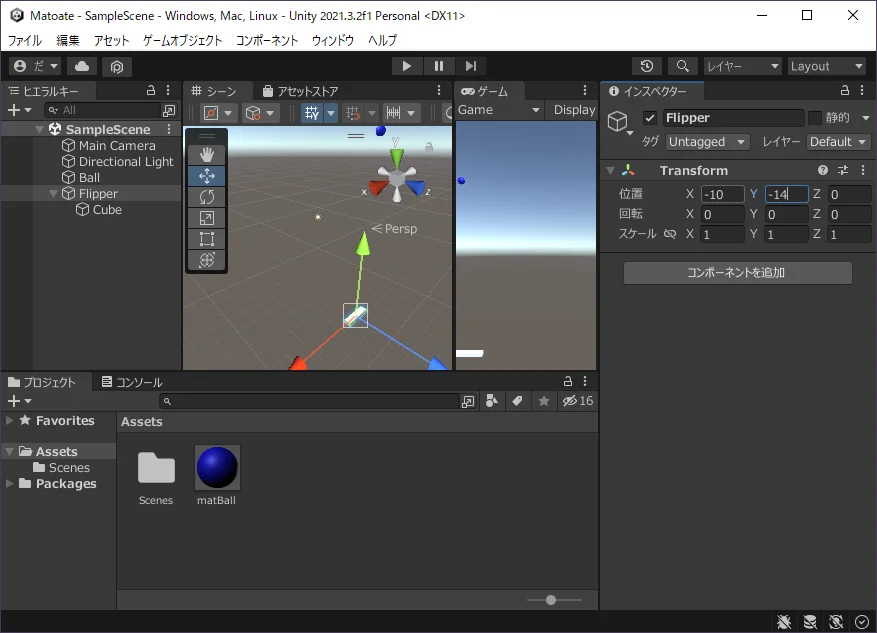The image size is (877, 633).
Task: Toggle the Inspector panel lock
Action: click(x=845, y=91)
